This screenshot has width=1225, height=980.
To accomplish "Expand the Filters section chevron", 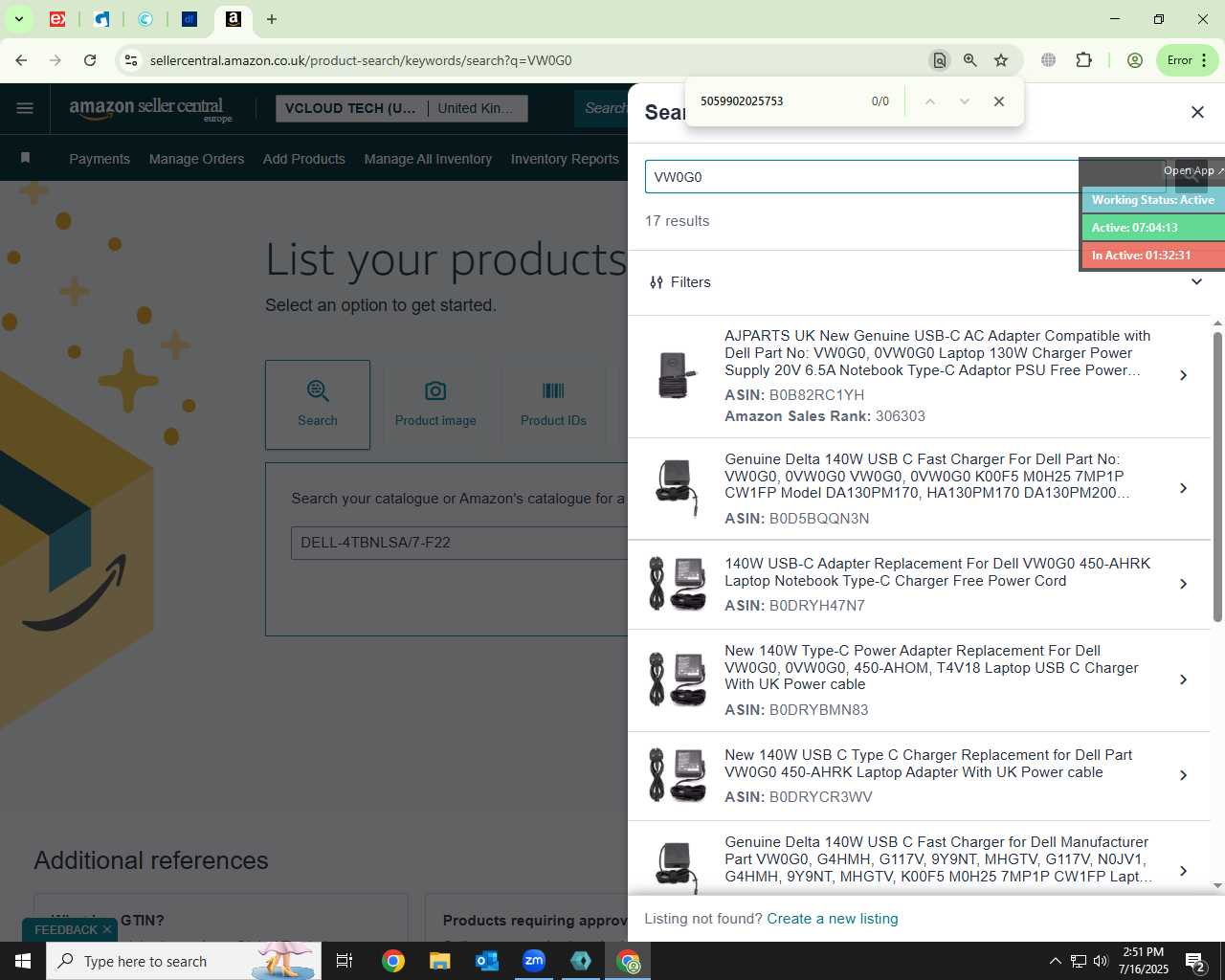I will coord(1196,281).
